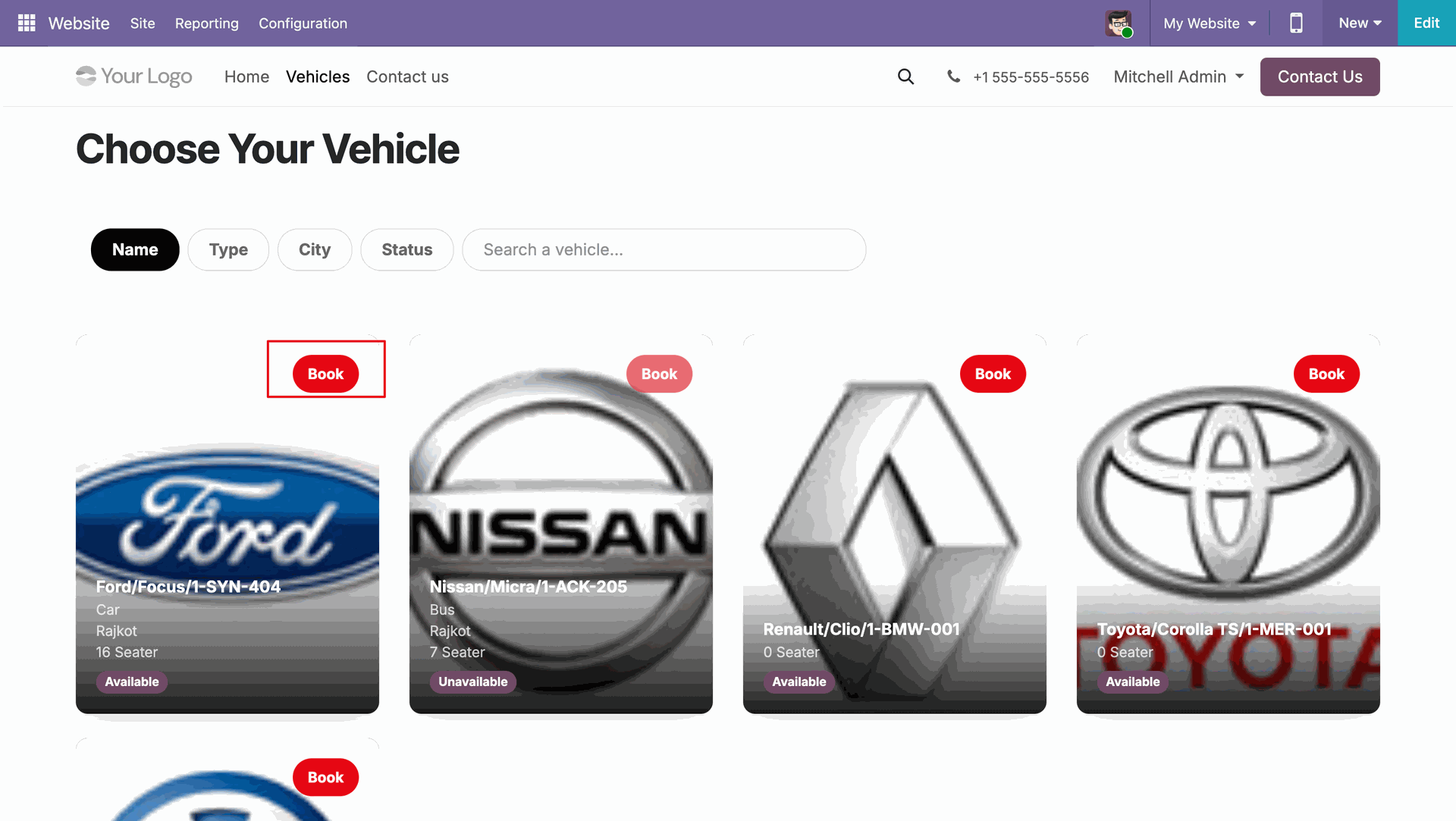Book the Nissan Micra 1-ACK-205

pos(659,374)
